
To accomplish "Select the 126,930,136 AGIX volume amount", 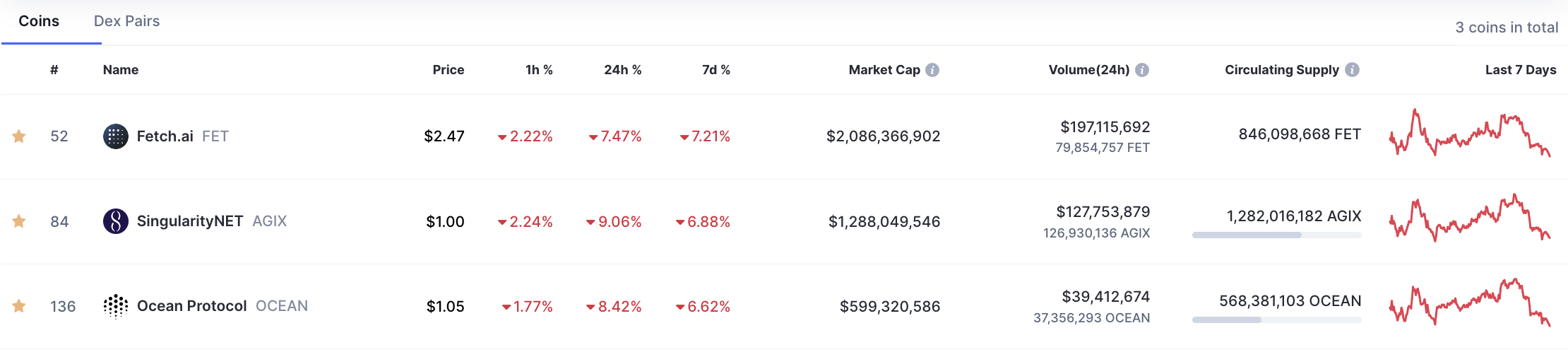I will click(x=1097, y=233).
